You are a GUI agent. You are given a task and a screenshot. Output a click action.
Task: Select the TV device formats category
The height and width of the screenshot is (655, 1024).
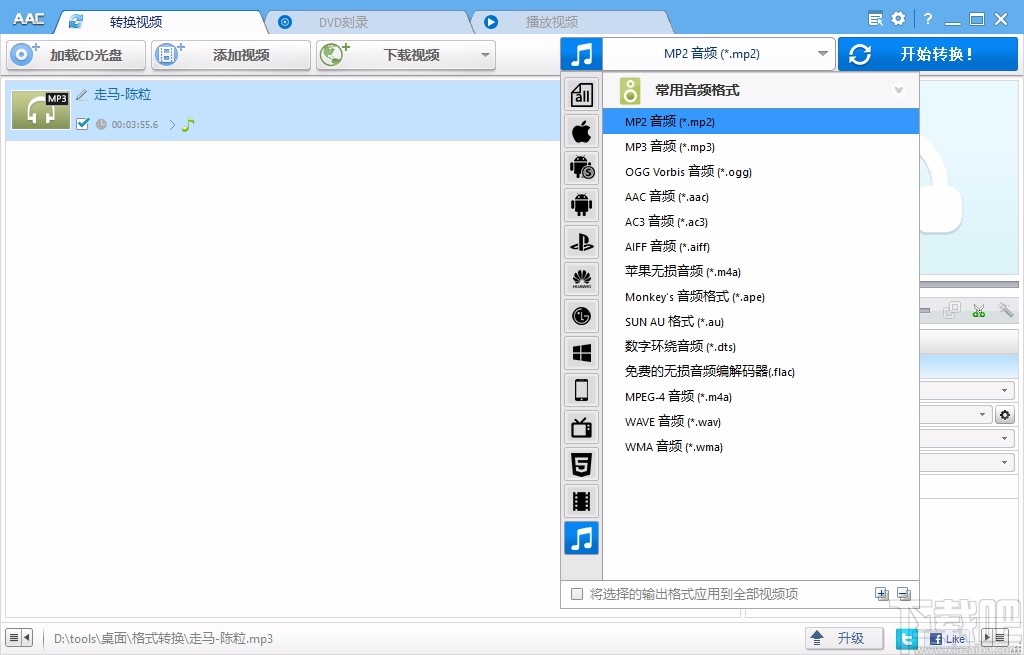[x=581, y=426]
